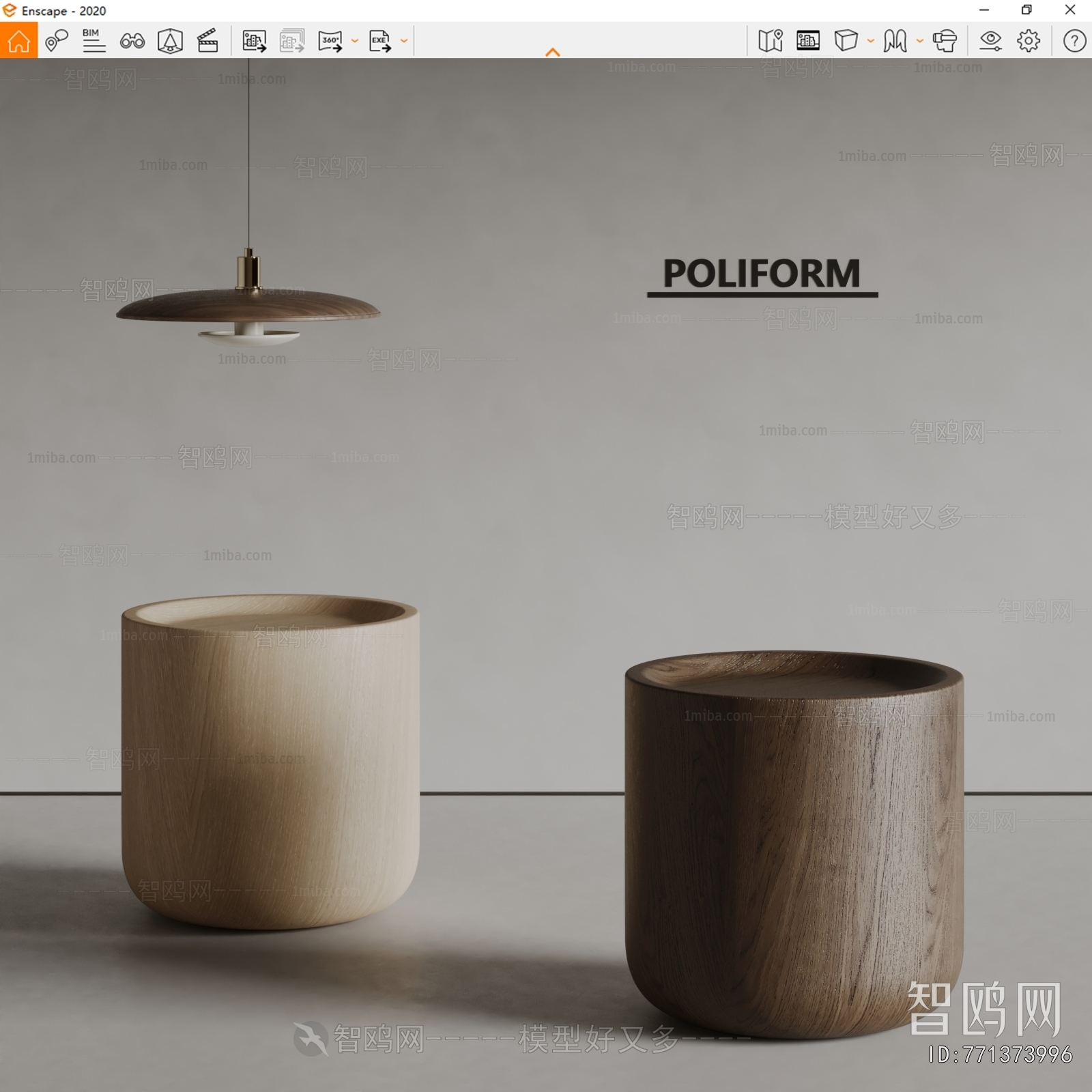The width and height of the screenshot is (1092, 1092).
Task: Open the collaborative annotations pin icon
Action: 57,41
